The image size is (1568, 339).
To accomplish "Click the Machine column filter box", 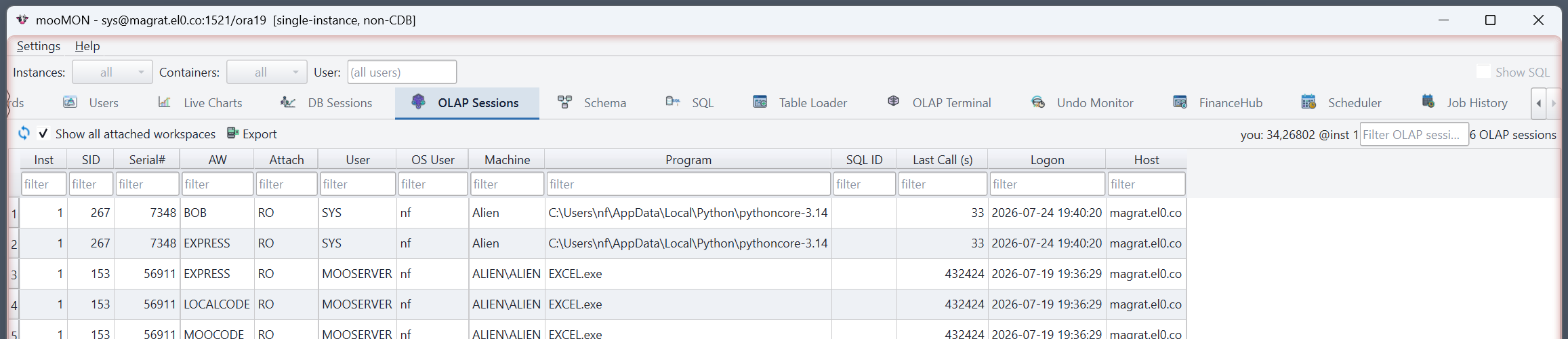I will [x=508, y=184].
